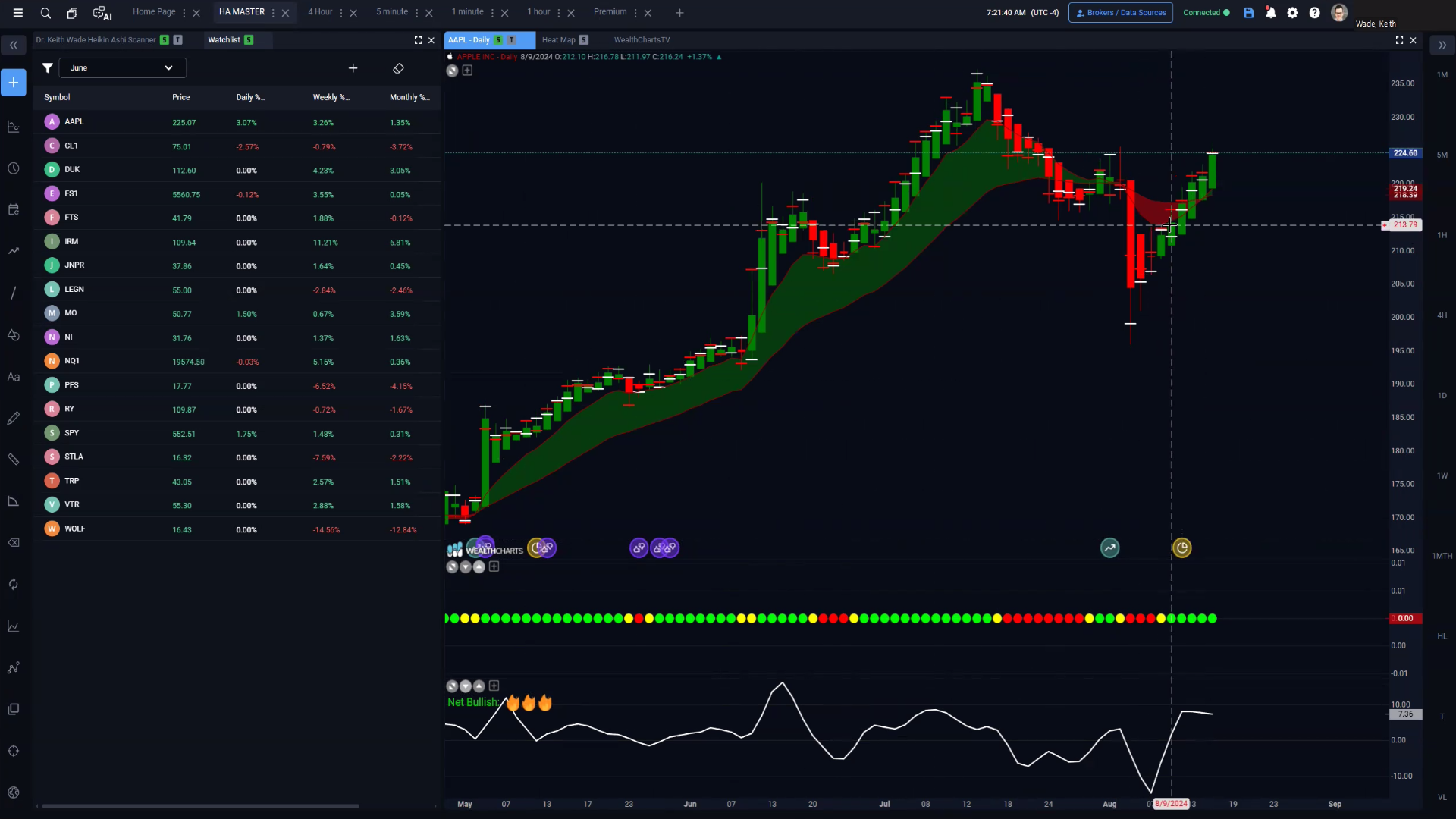Select the WOLF row in watchlist
The width and height of the screenshot is (1456, 819).
237,529
